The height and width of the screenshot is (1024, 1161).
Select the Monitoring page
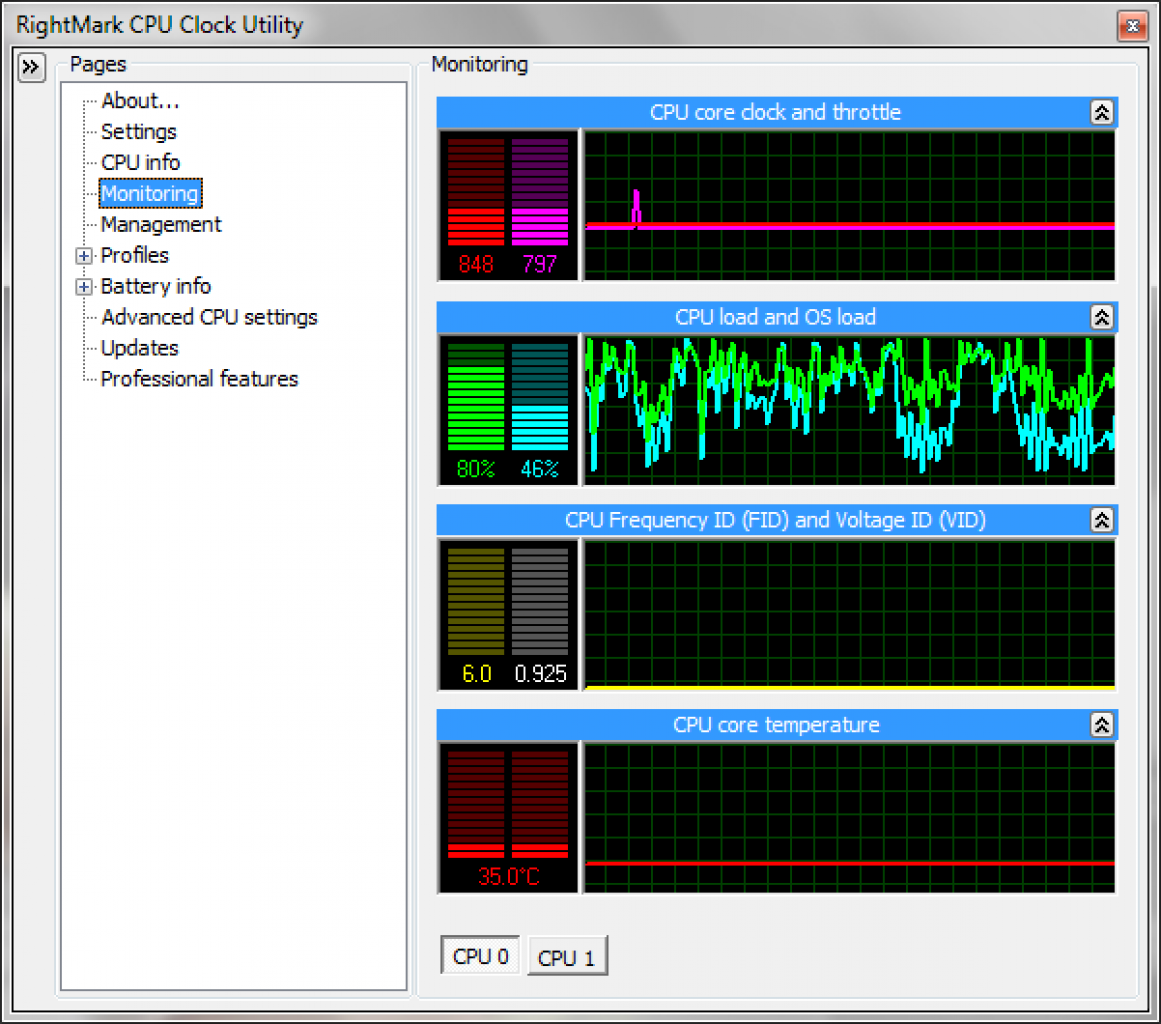tap(150, 194)
